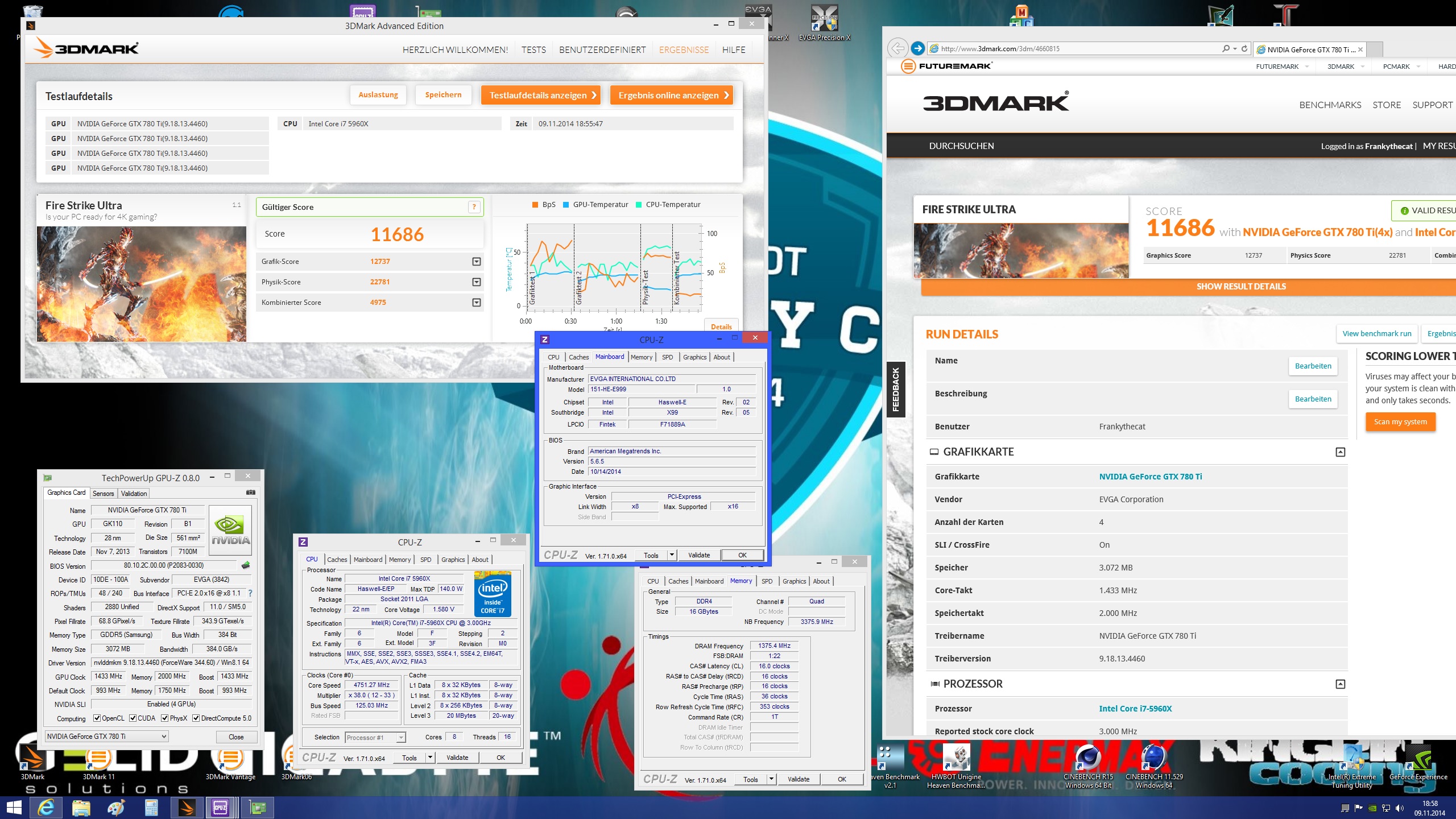Click Ergebnis online anzeigen button

pyautogui.click(x=671, y=96)
